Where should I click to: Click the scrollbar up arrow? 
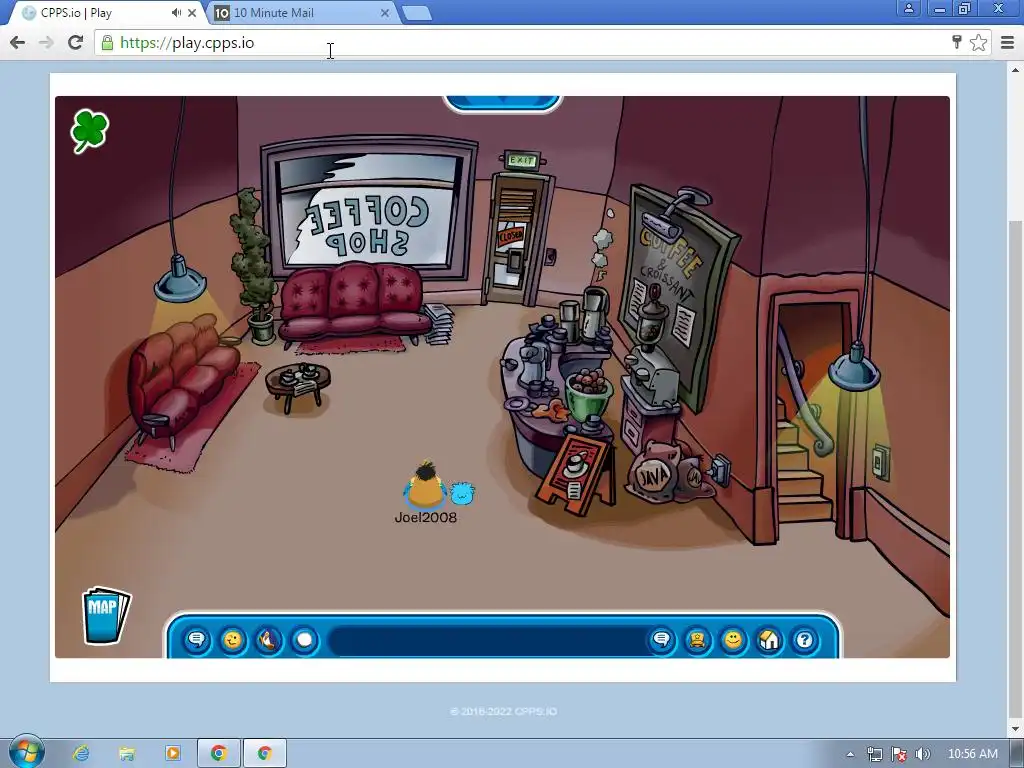(x=1016, y=69)
